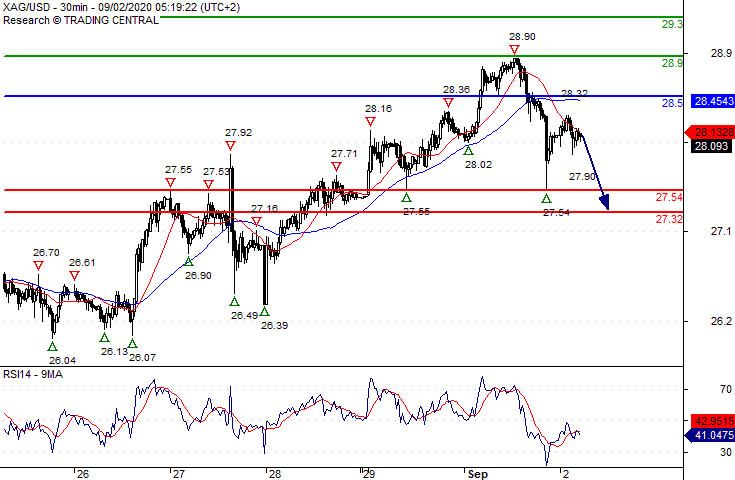Select the green triangle at the 26.49 low
735x480 pixels.
point(234,301)
